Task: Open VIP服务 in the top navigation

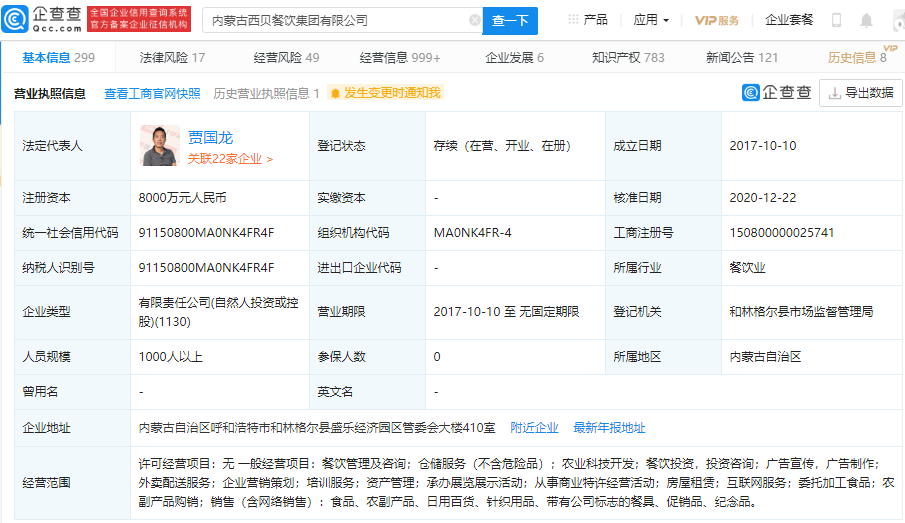Action: [x=716, y=20]
